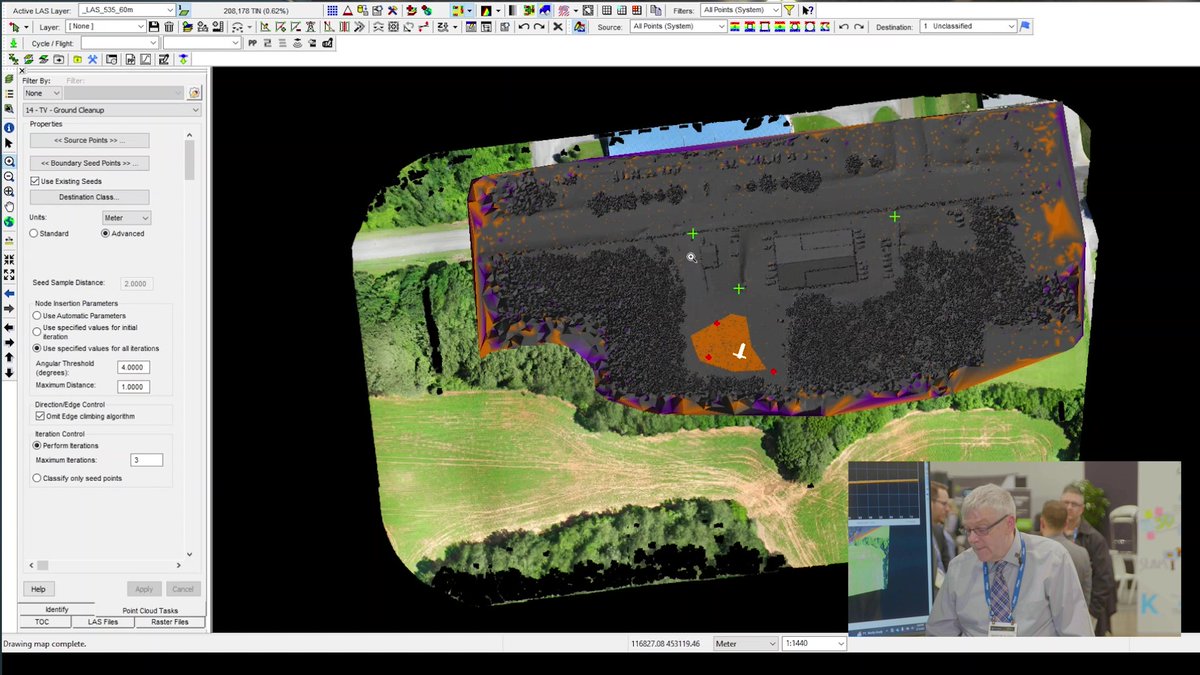
Task: Open the point colorization color picker dropdown
Action: [x=469, y=9]
